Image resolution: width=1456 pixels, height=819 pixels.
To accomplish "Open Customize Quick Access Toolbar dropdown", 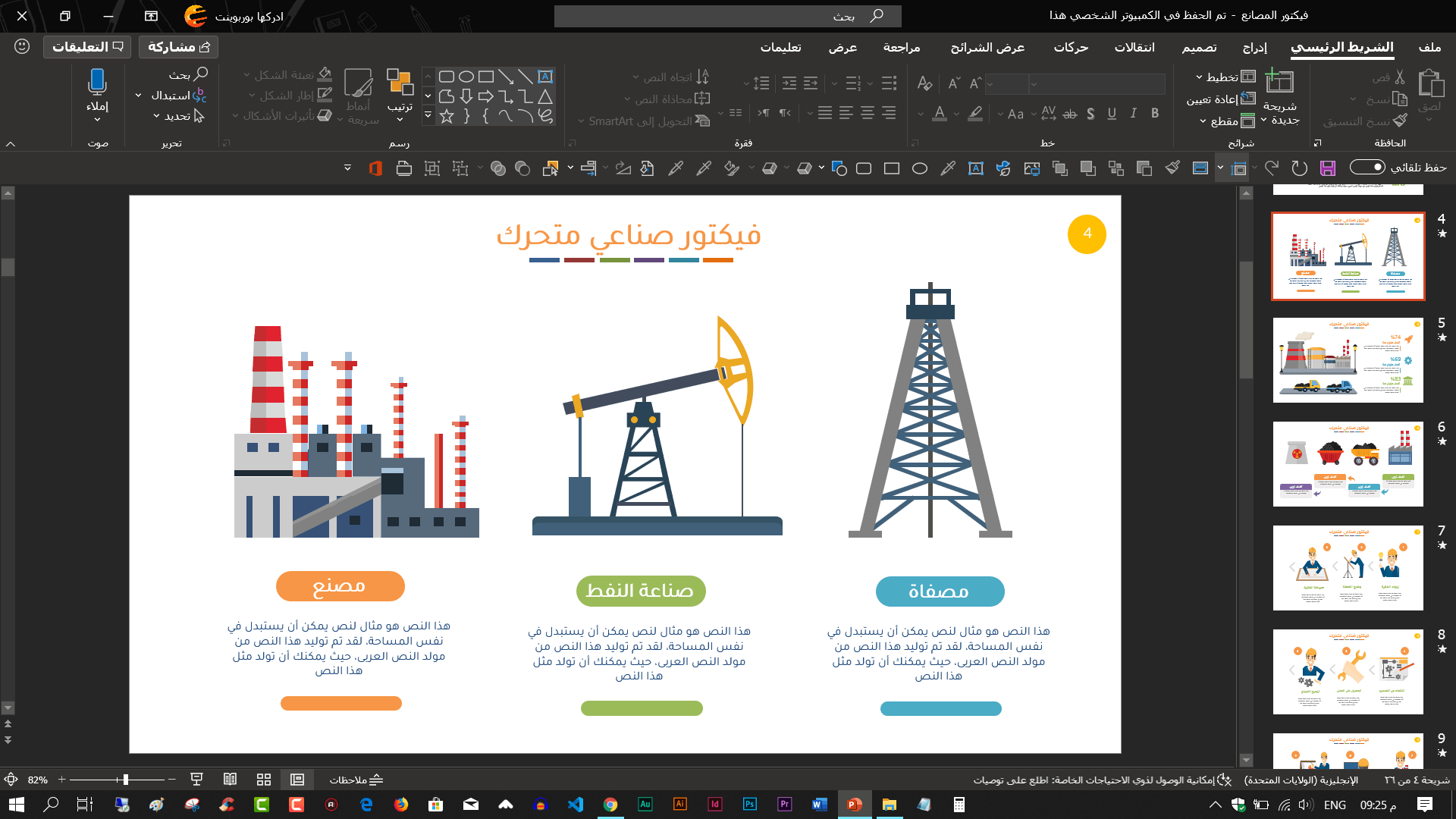I will tap(347, 168).
